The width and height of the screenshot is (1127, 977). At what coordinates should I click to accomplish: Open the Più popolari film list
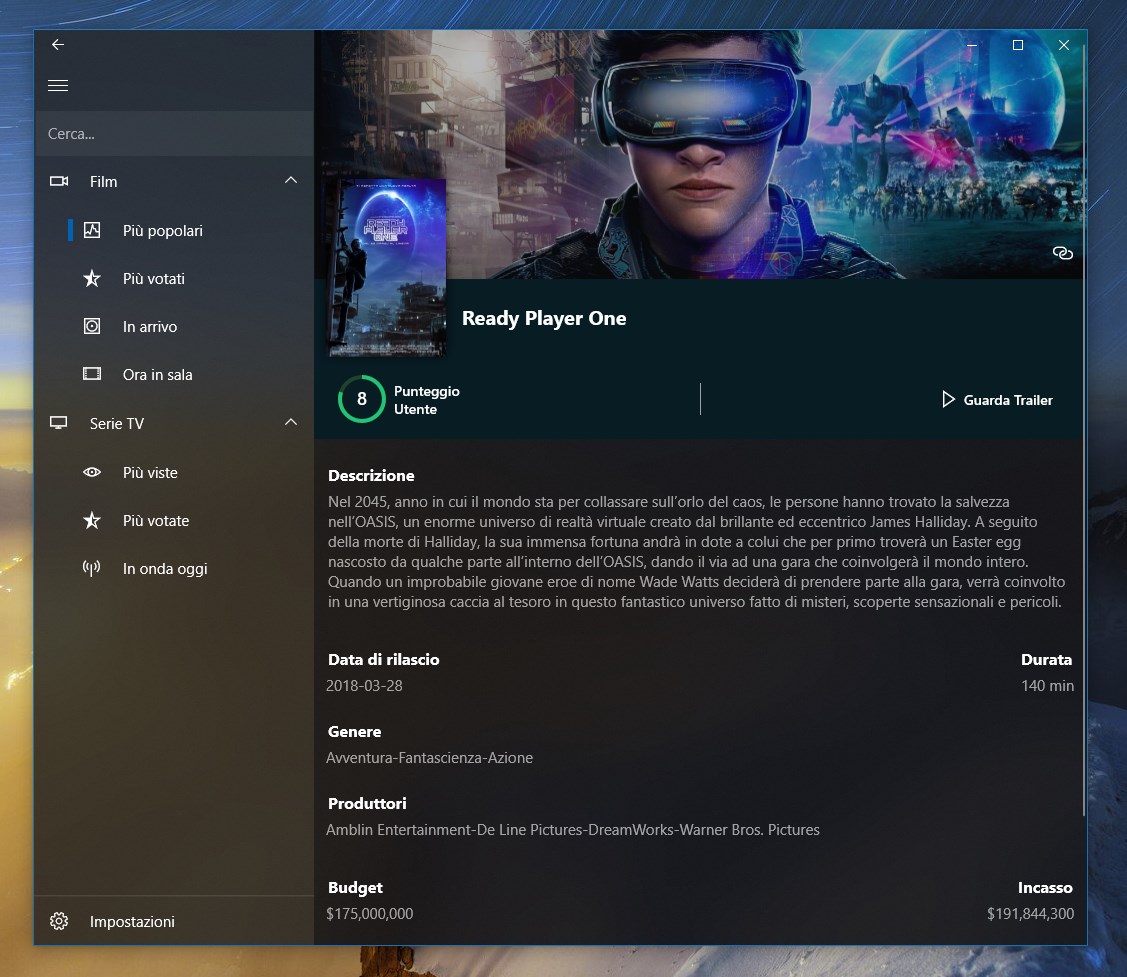click(174, 230)
